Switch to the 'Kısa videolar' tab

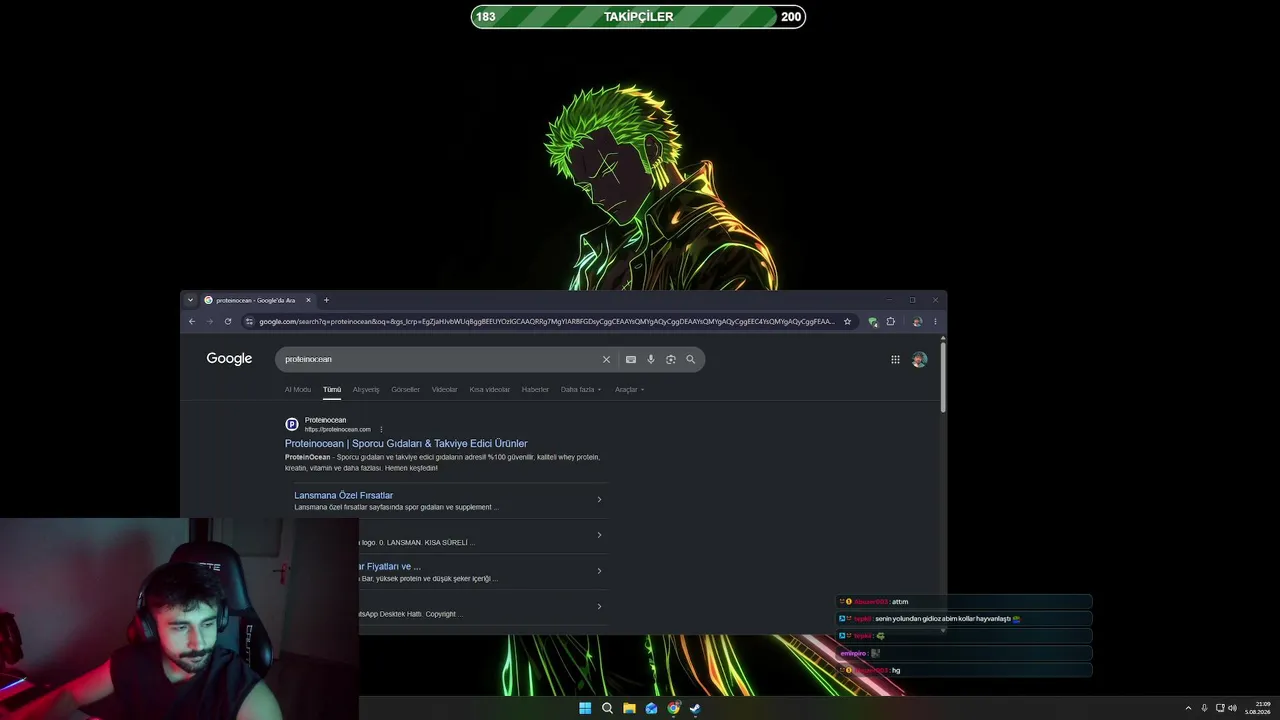pyautogui.click(x=490, y=390)
